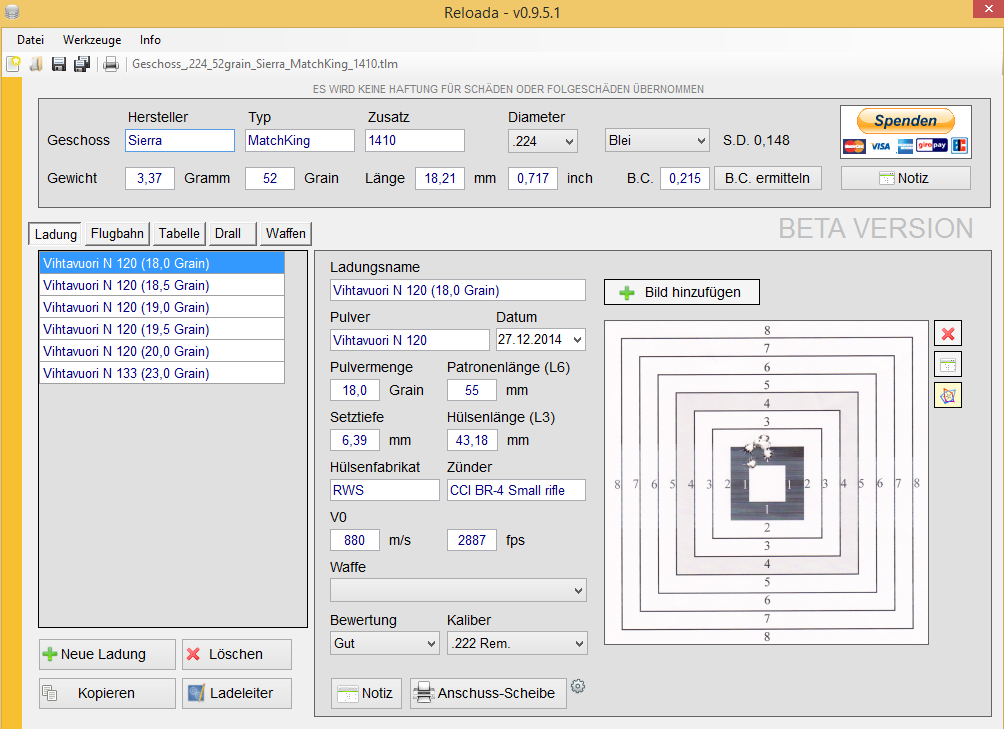This screenshot has width=1004, height=729.
Task: Click the Spenden donate button
Action: 905,120
